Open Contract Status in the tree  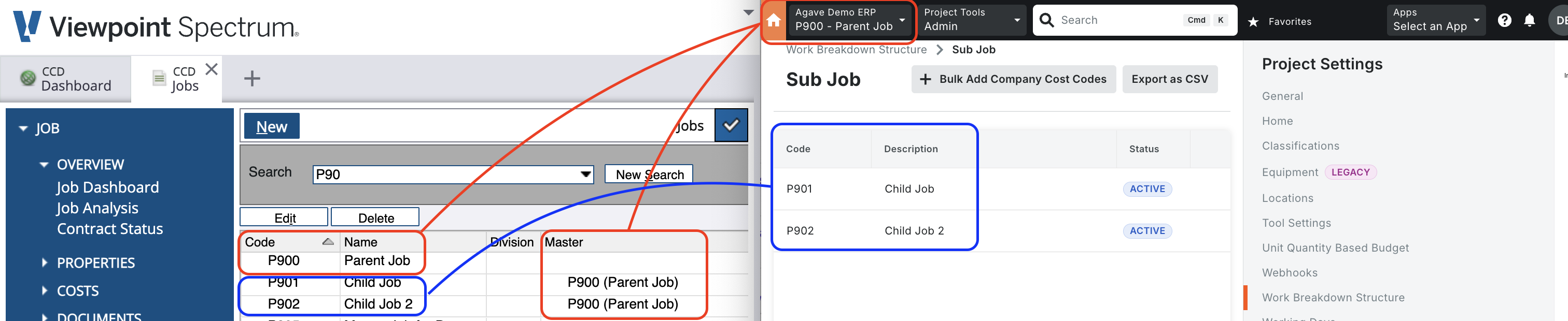point(109,229)
